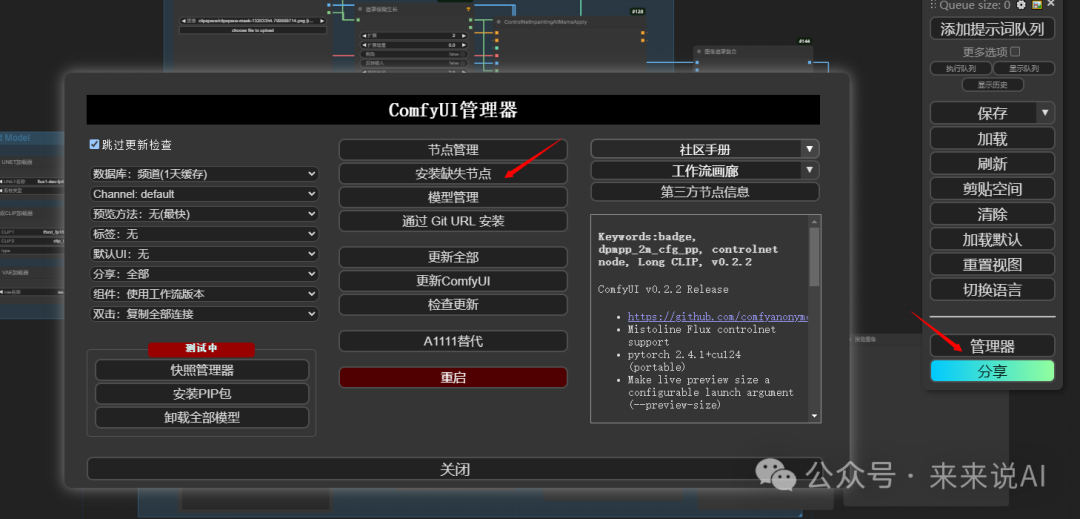Toggle 跳过更新检查 checkbox
The image size is (1080, 519).
[x=94, y=145]
